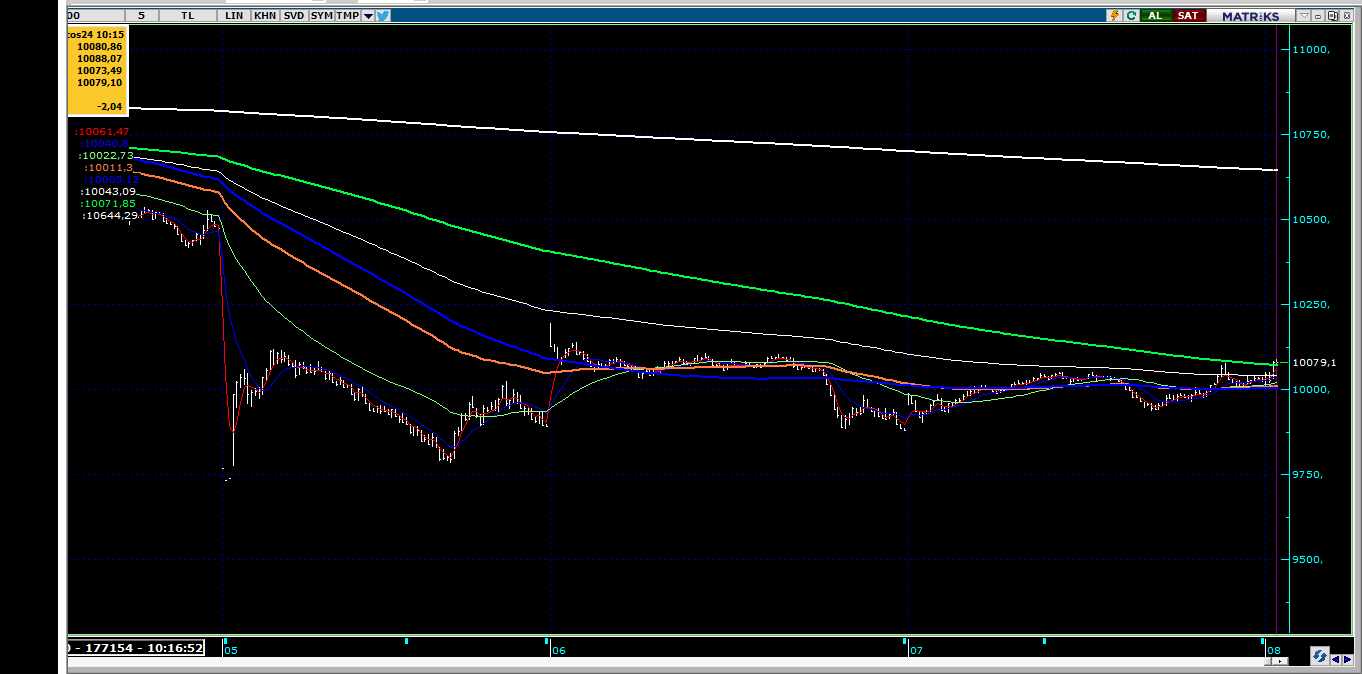Click the green AL buy button
1362x674 pixels.
click(x=1155, y=15)
